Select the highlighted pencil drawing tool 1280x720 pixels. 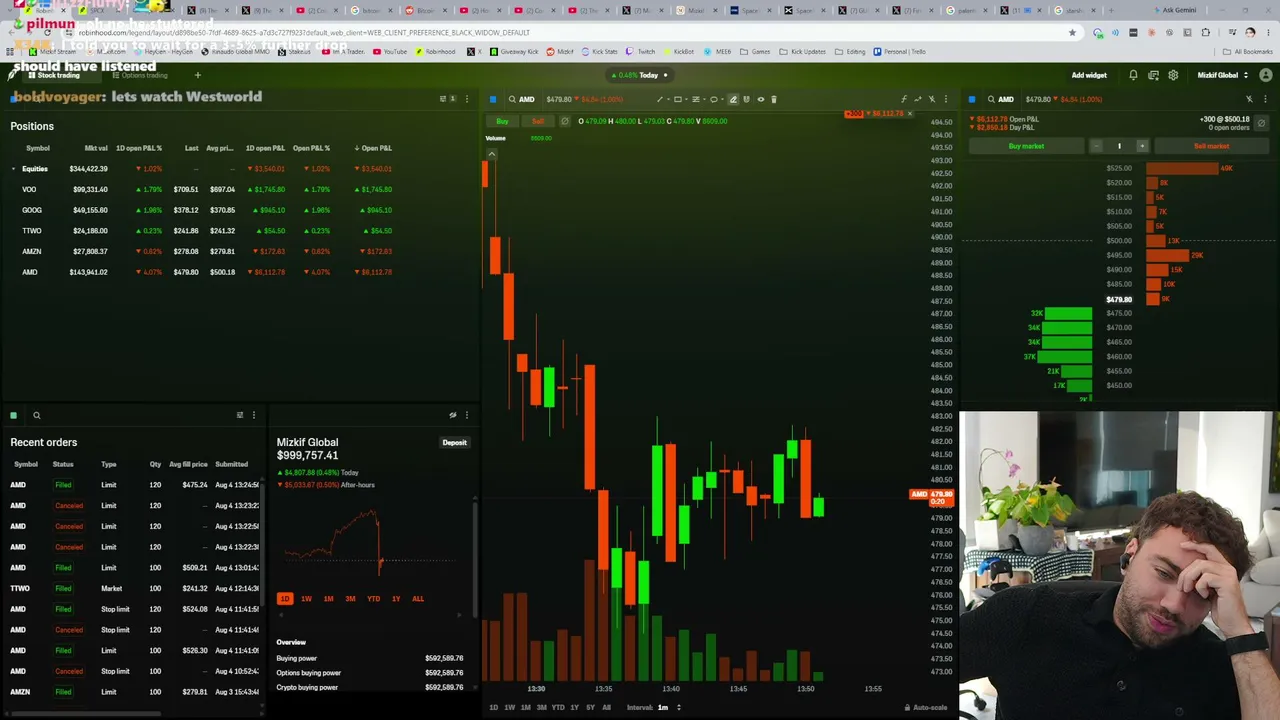pyautogui.click(x=733, y=99)
